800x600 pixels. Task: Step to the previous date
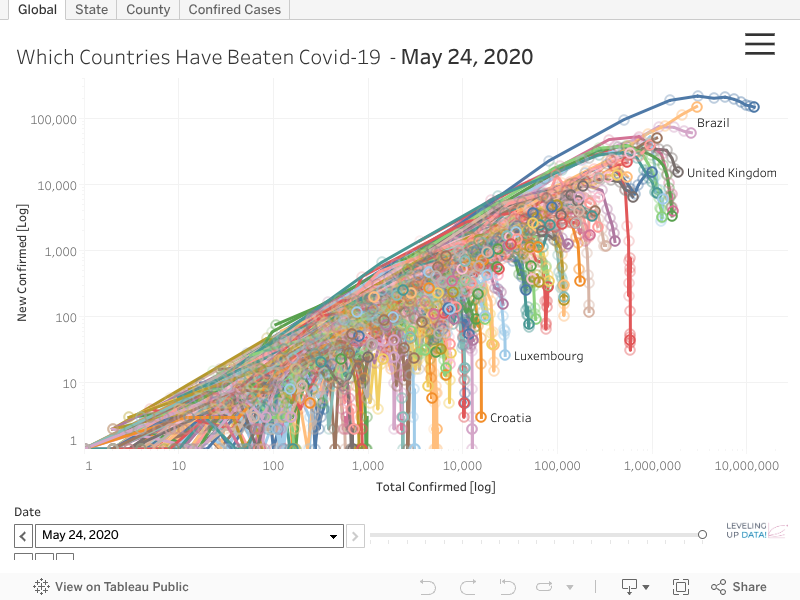coord(24,536)
